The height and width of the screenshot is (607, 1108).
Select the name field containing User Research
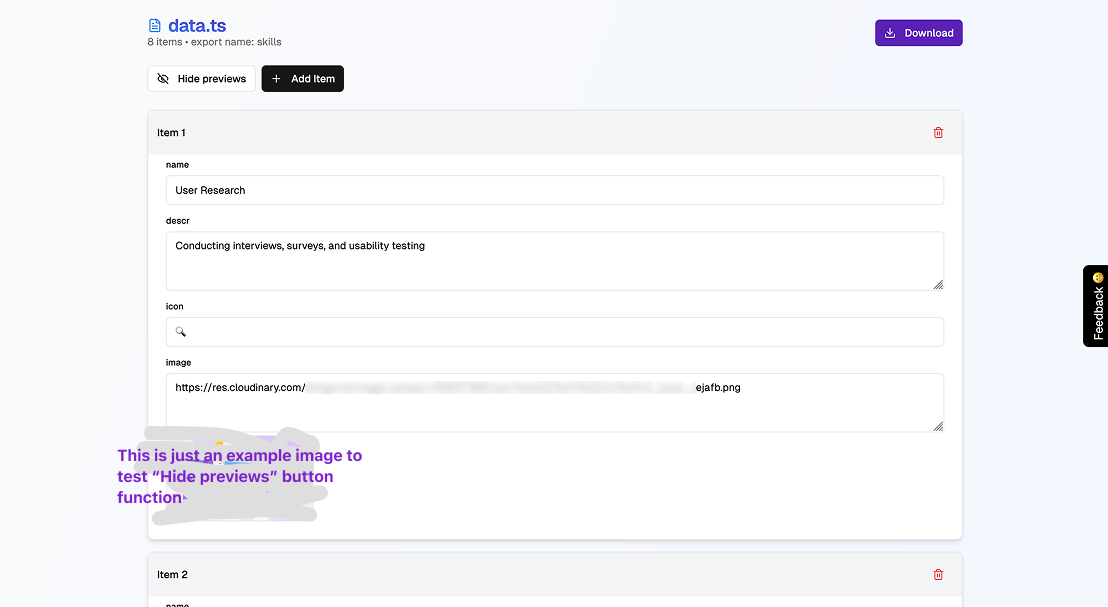[554, 189]
